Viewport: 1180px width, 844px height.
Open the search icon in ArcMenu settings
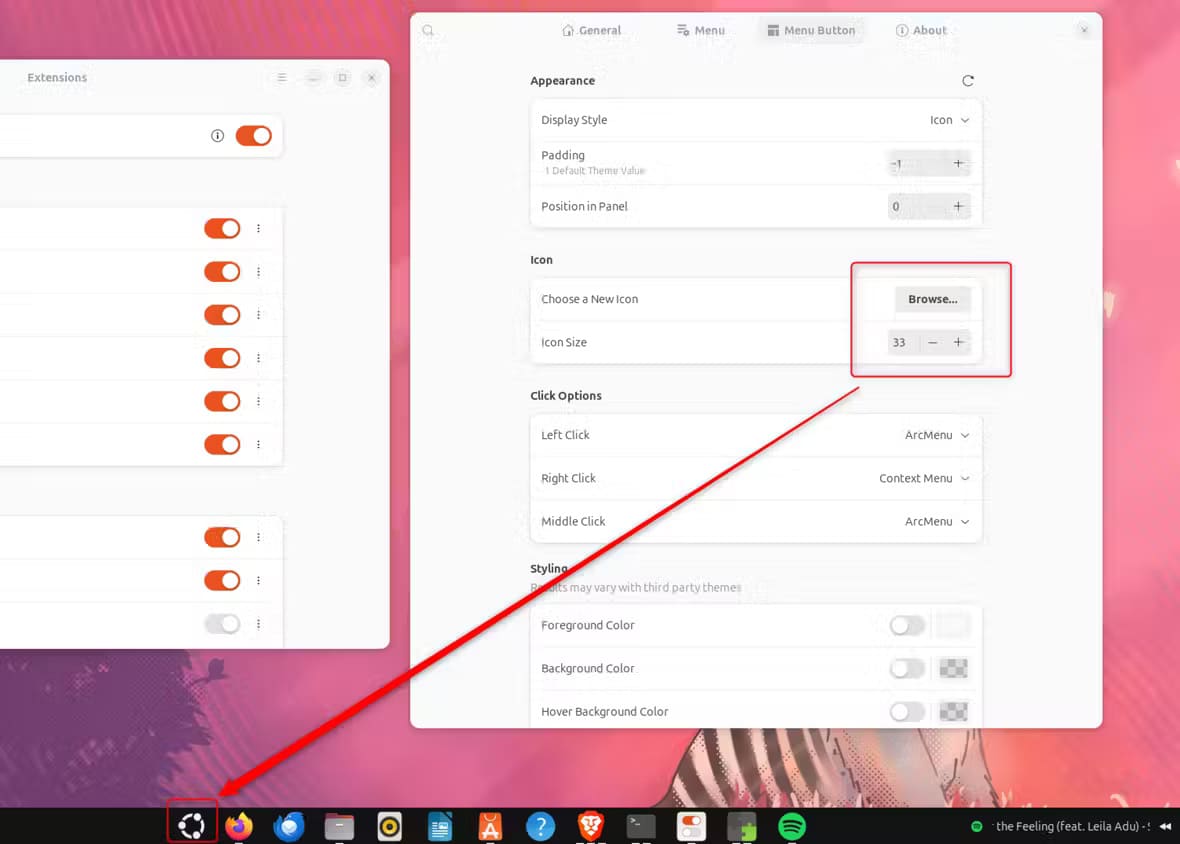(x=428, y=30)
